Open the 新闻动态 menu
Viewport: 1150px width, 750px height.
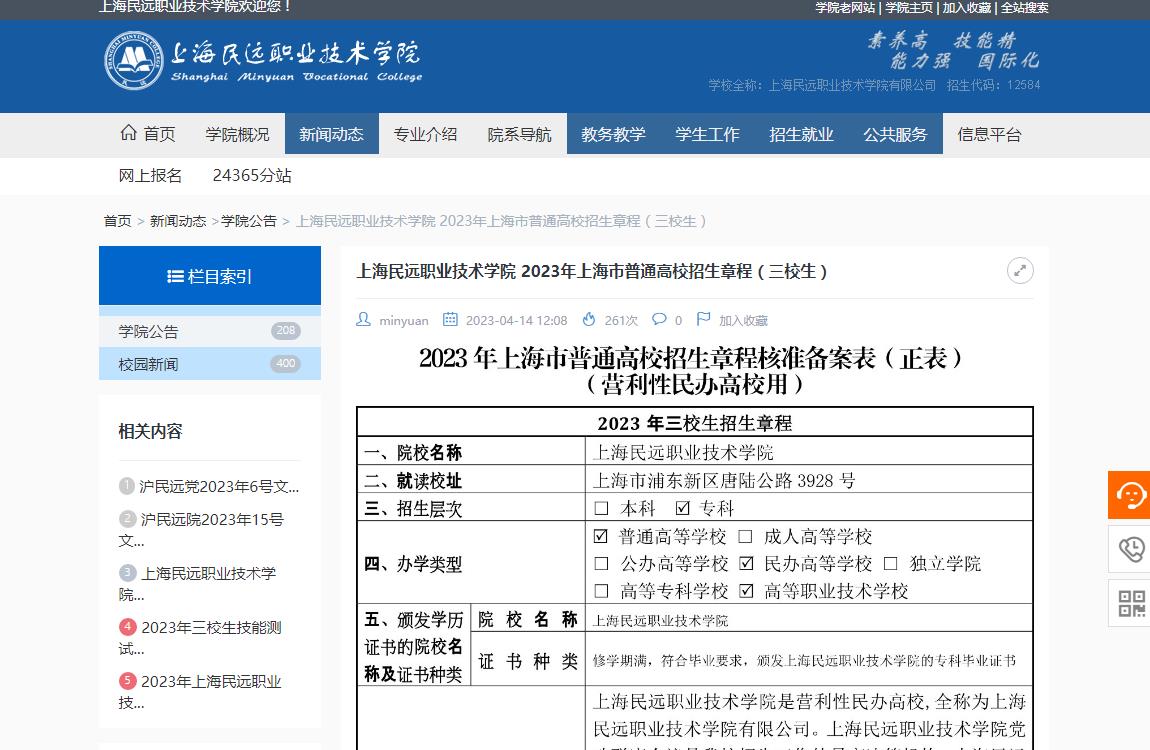pos(332,134)
